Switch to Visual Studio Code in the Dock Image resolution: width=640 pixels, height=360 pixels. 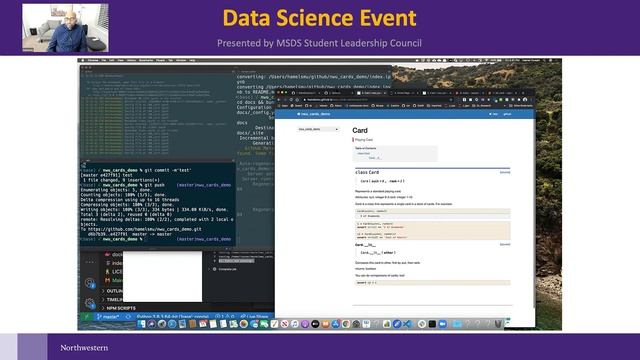point(408,324)
